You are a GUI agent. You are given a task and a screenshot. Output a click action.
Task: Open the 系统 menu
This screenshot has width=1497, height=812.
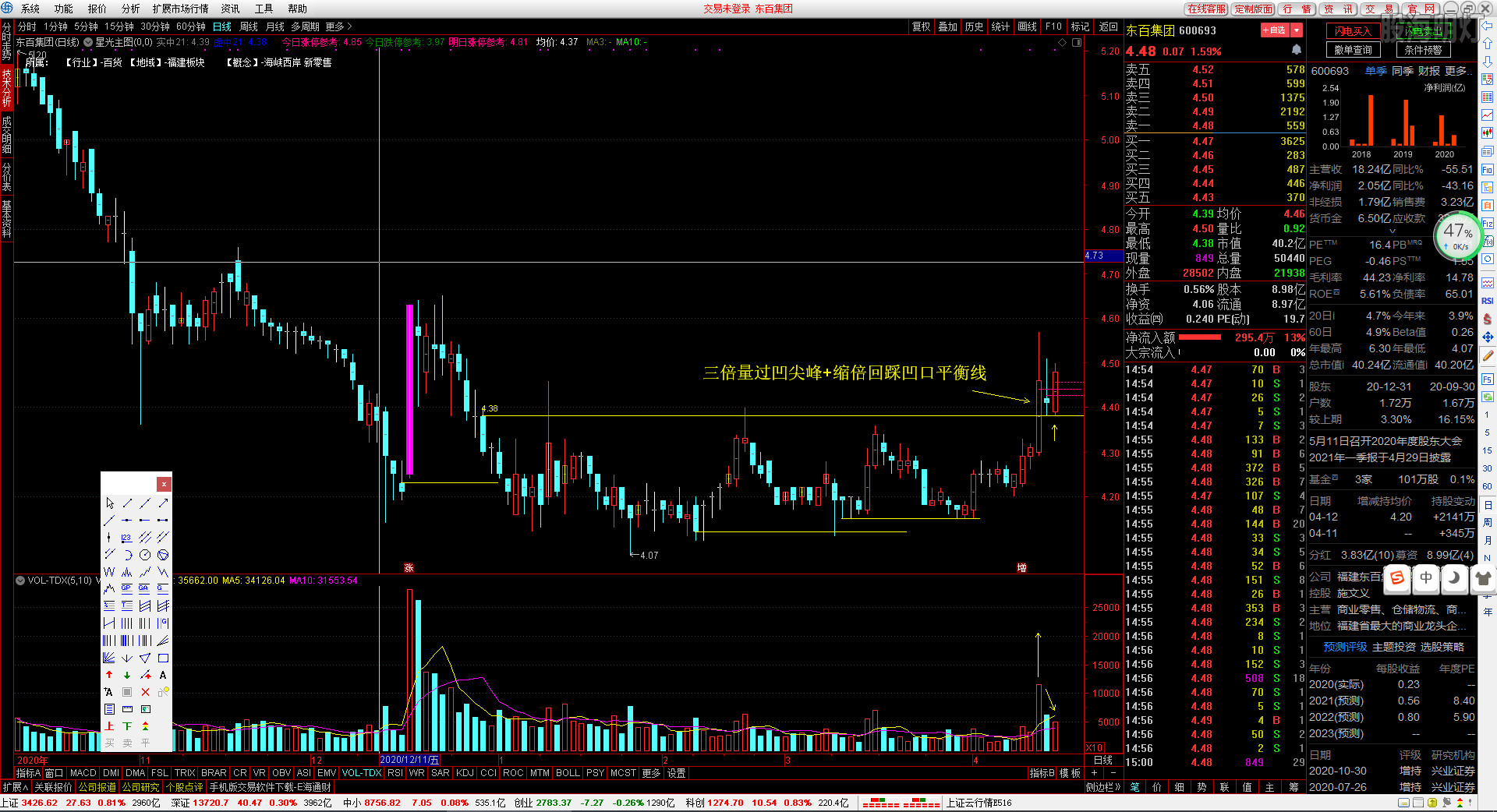pos(30,9)
